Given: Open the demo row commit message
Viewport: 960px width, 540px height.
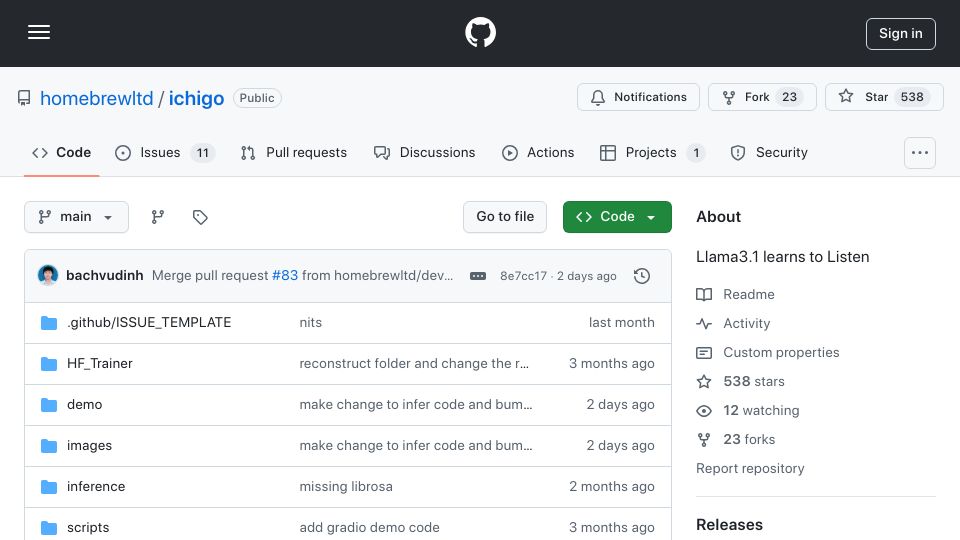Looking at the screenshot, I should tap(416, 405).
